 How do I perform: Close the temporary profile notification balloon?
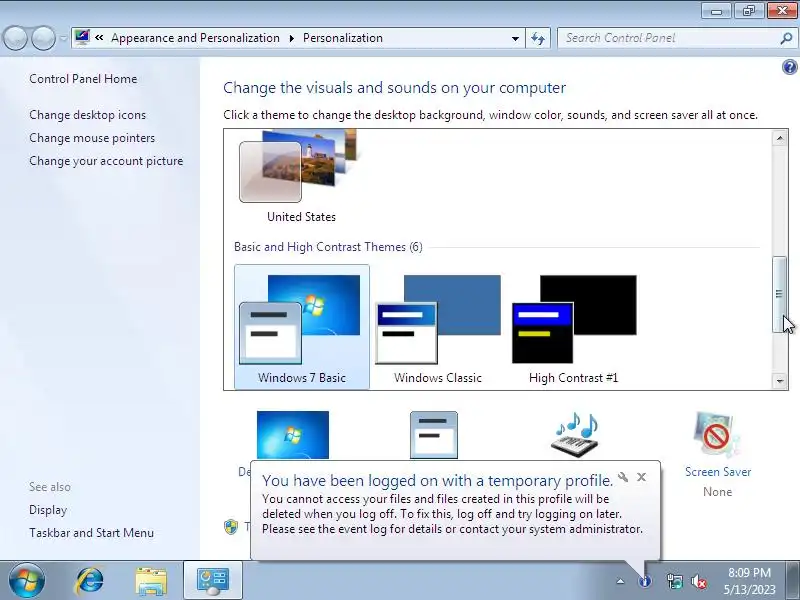tap(641, 477)
